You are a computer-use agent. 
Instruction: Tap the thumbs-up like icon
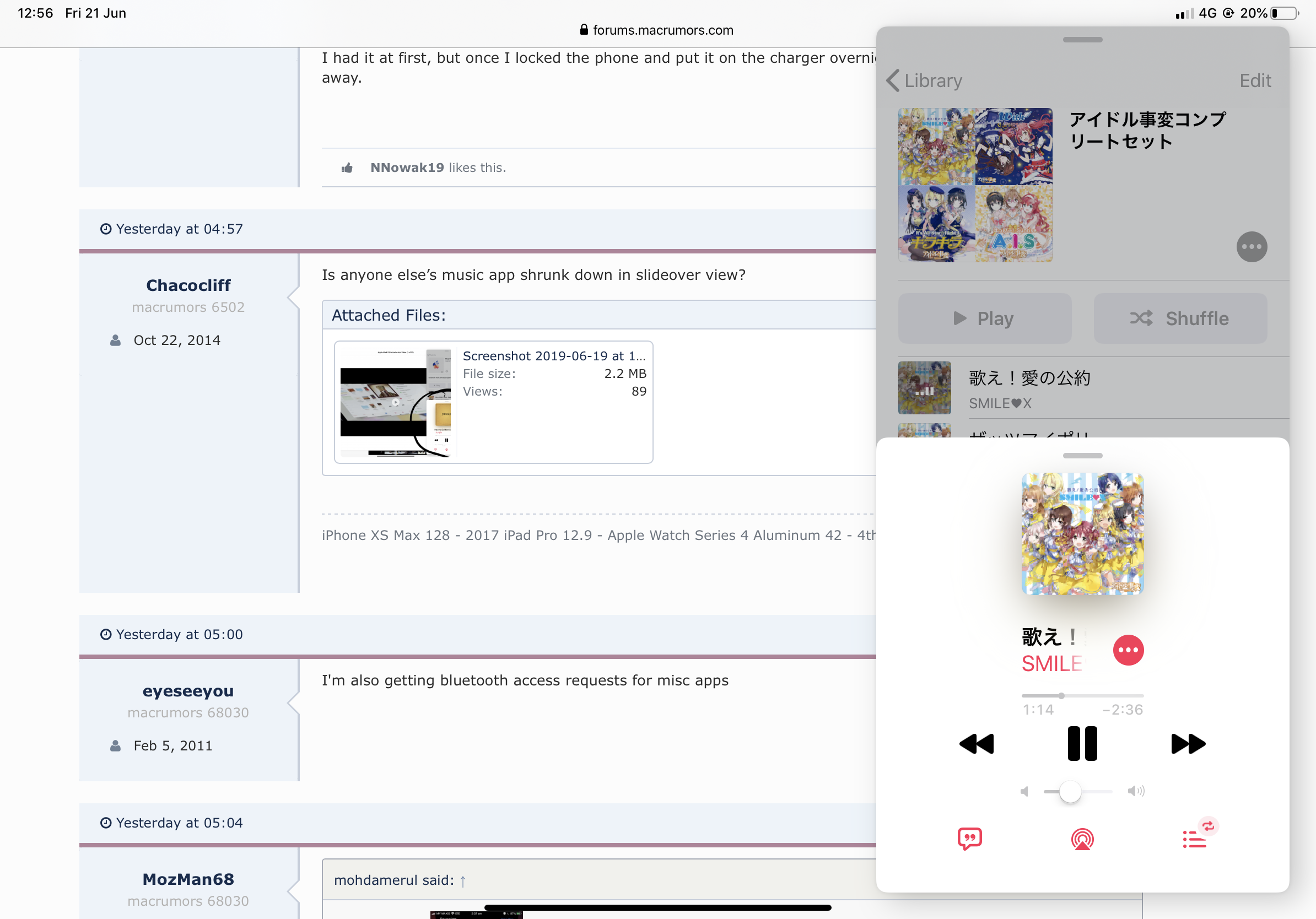click(347, 167)
